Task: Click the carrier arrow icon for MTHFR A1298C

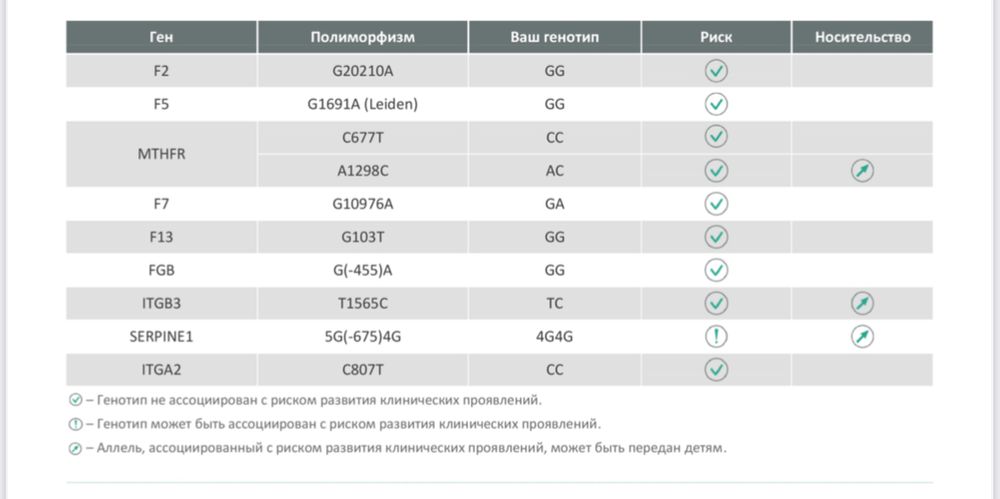Action: coord(862,171)
